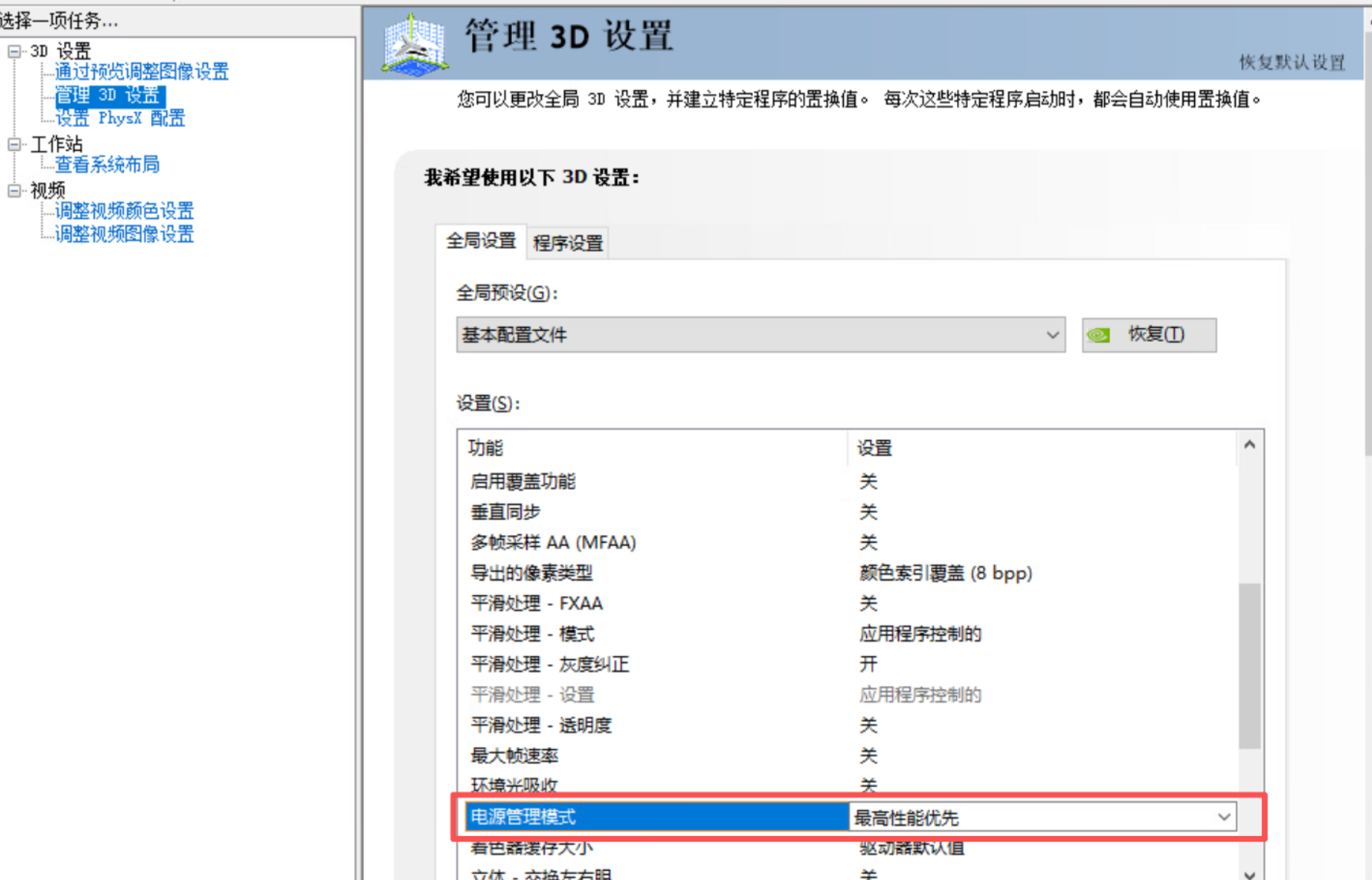Click 恢复默认设置 link in header

(1292, 62)
